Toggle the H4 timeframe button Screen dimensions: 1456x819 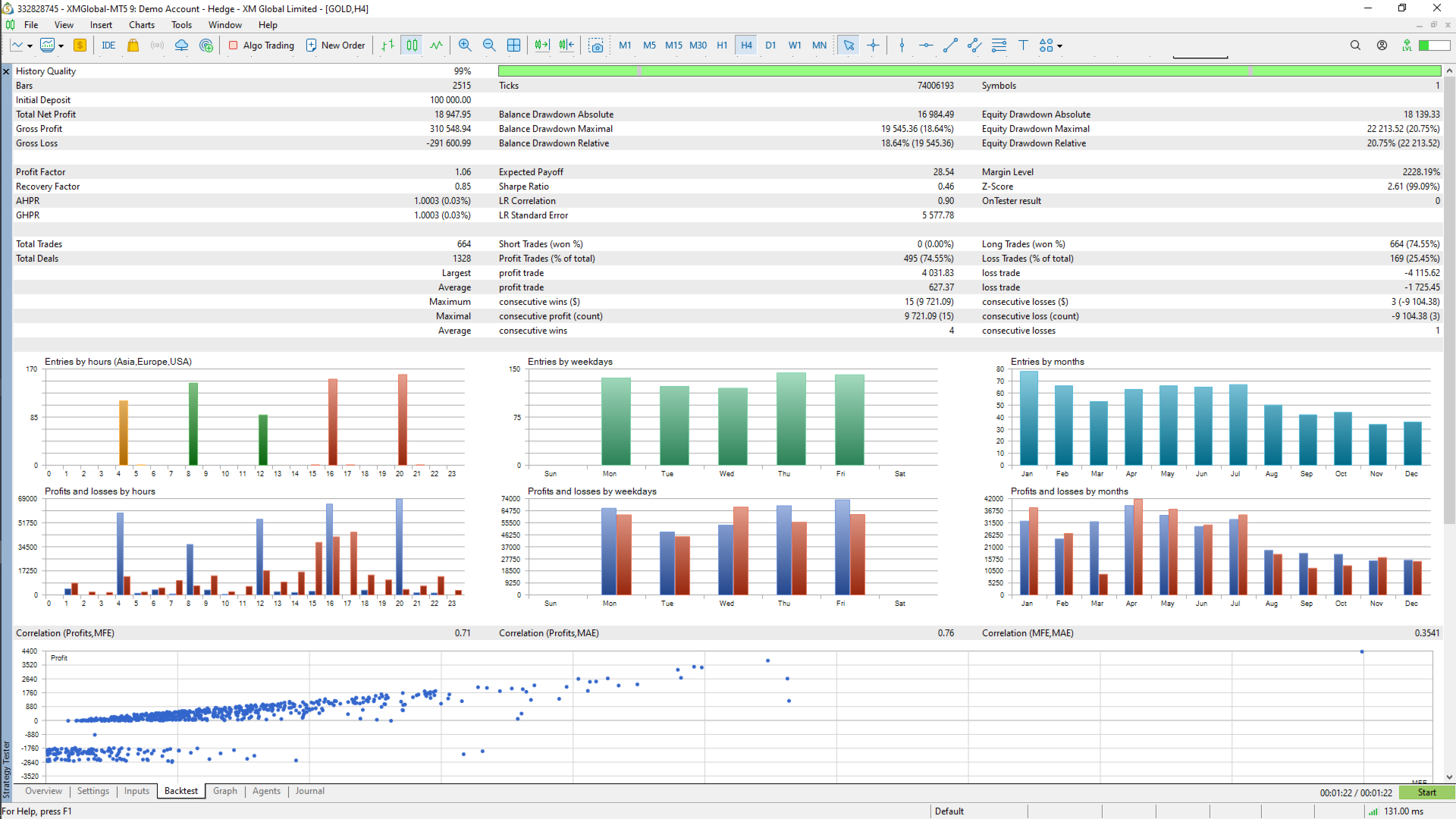point(746,45)
